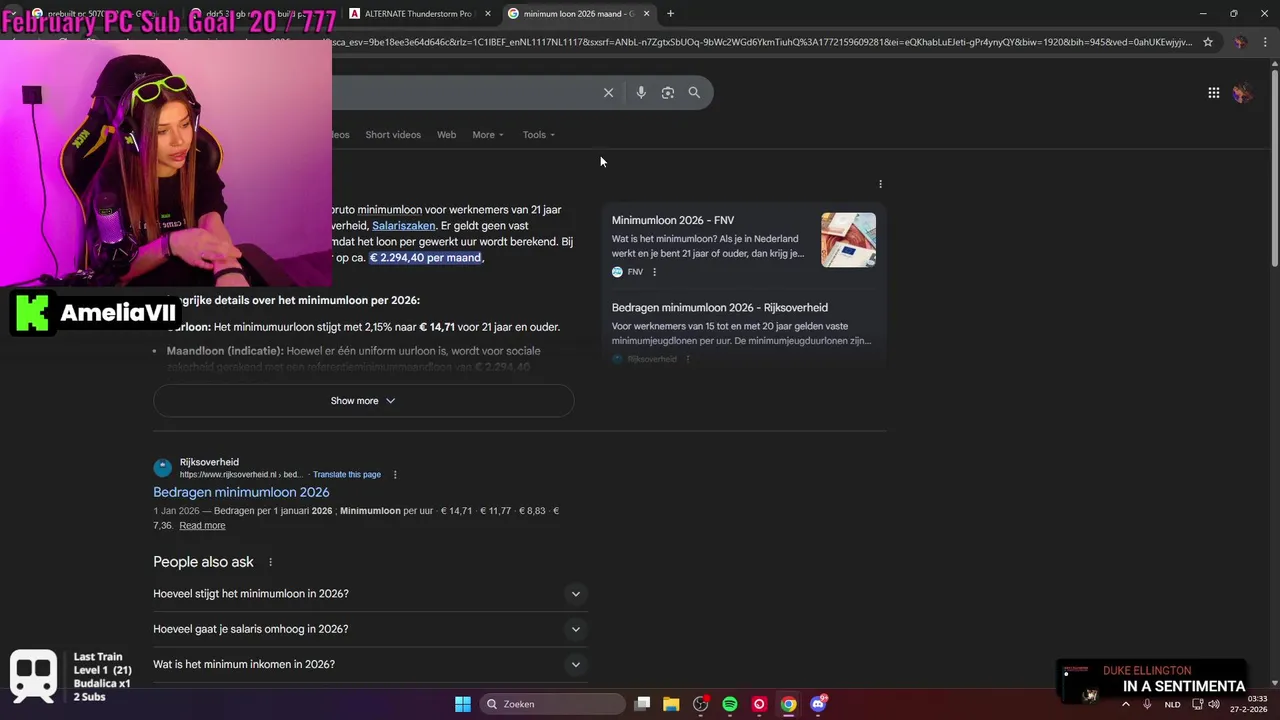Expand 'Hoeveel gaat je salaris omhoog in 2026?'
The image size is (1280, 720).
pos(368,629)
